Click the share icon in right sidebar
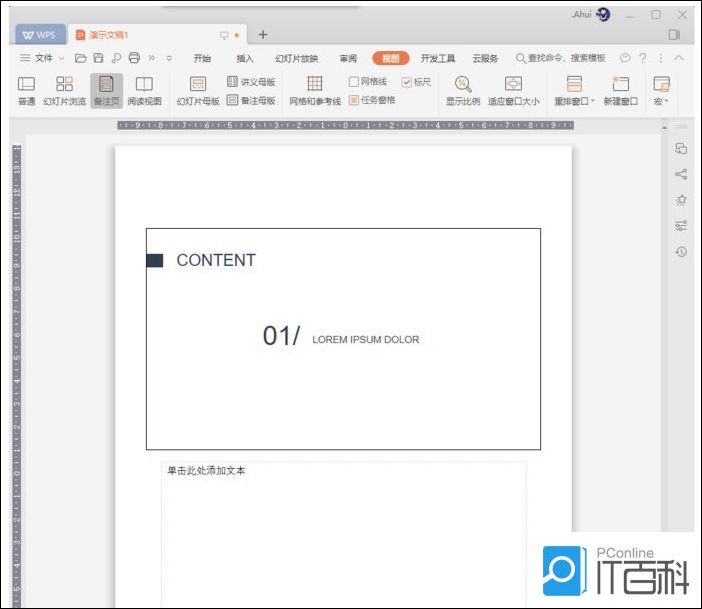 coord(681,174)
